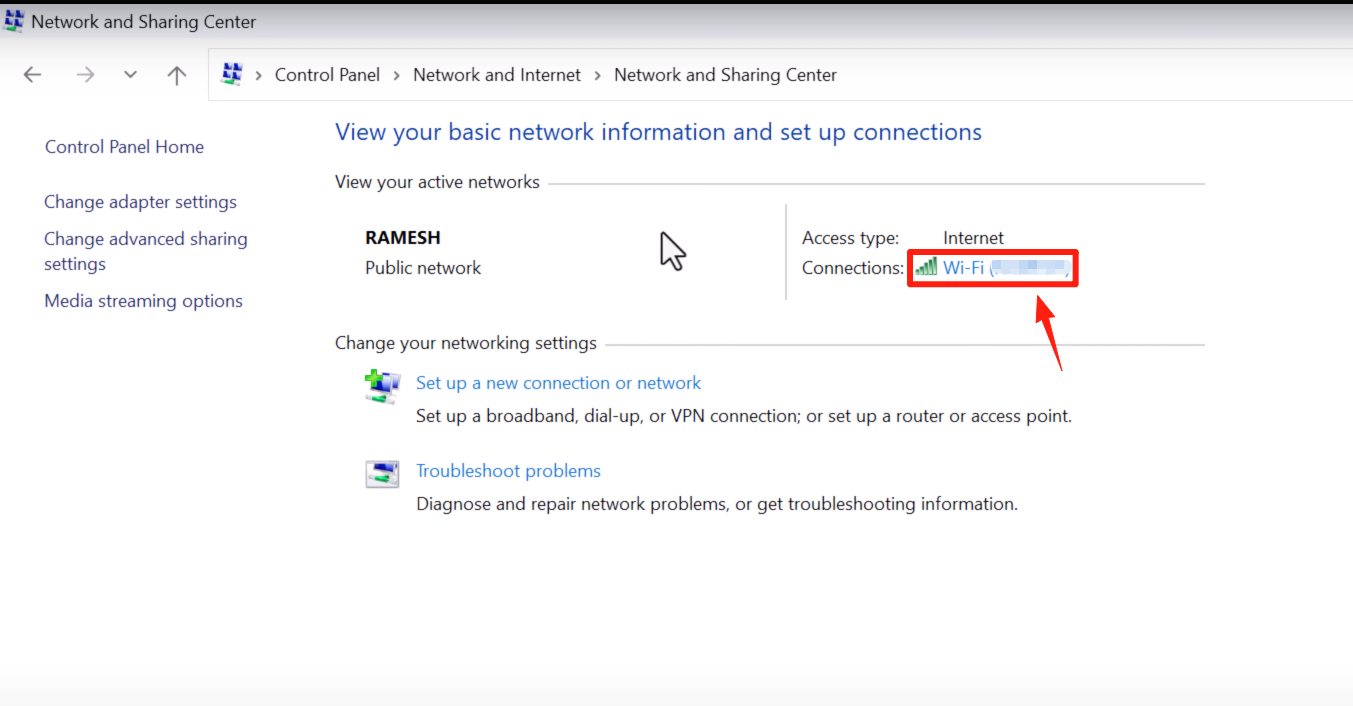This screenshot has height=706, width=1353.
Task: Go to Control Panel Home
Action: coord(124,147)
